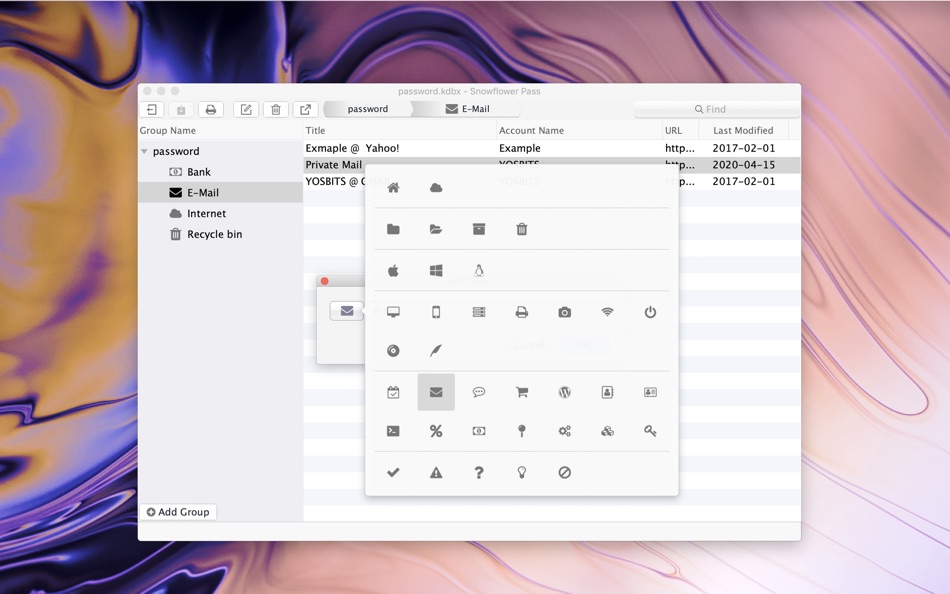The width and height of the screenshot is (950, 594).
Task: Choose the Windows logo icon
Action: point(436,270)
